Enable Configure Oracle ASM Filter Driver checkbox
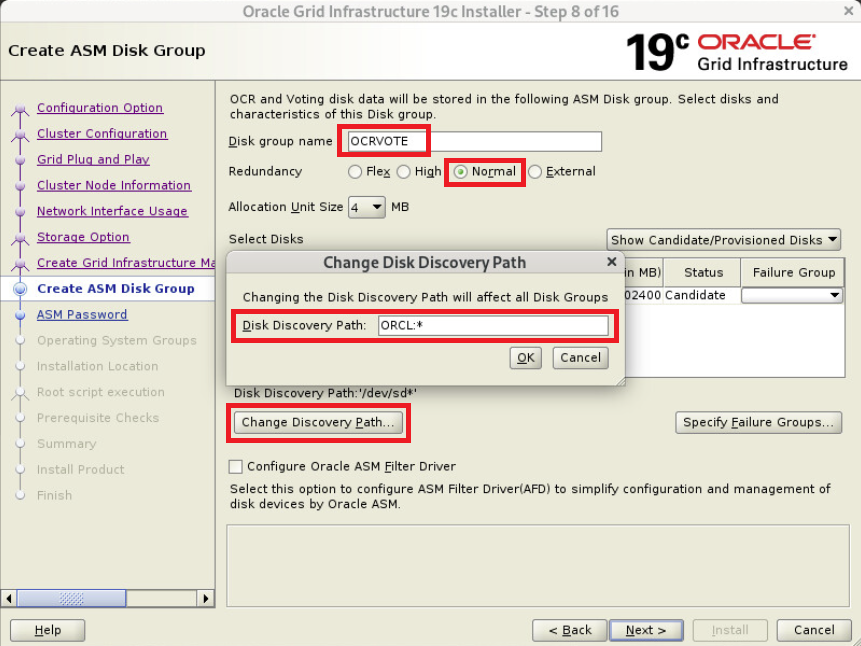The width and height of the screenshot is (861, 646). coord(236,466)
